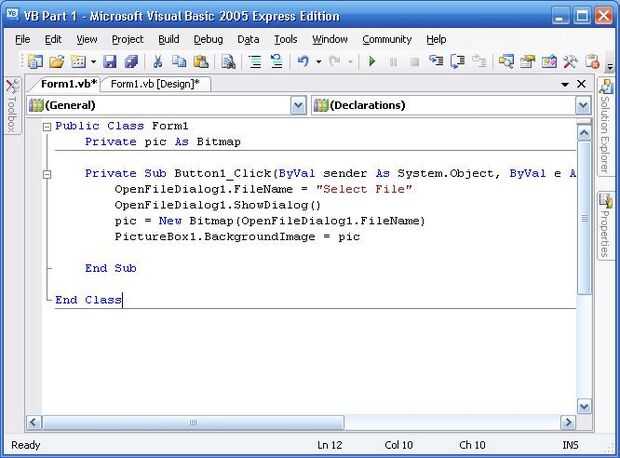The width and height of the screenshot is (620, 458).
Task: Open Error List from the toolbar icon
Action: 592,62
